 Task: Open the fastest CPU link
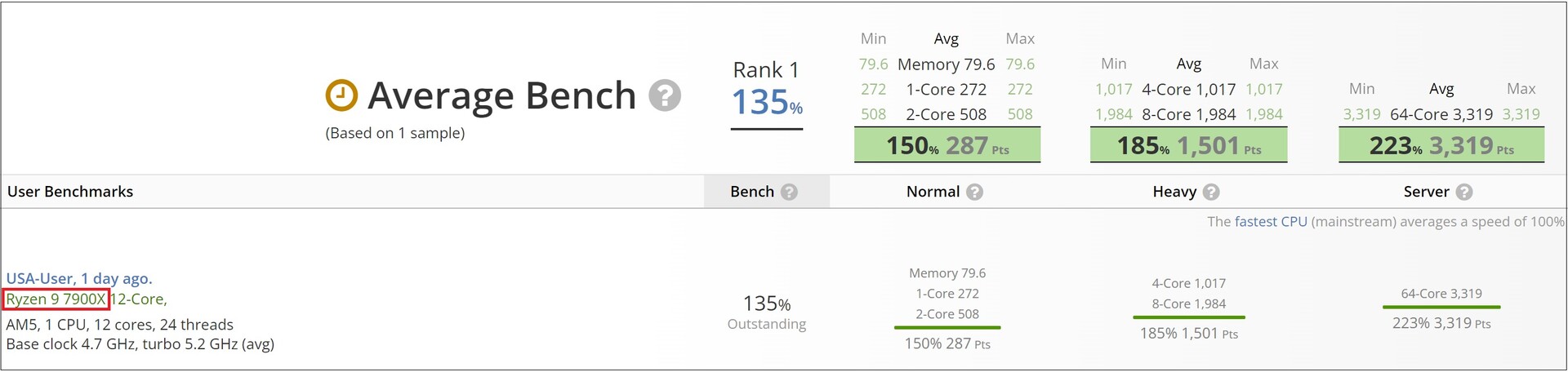pos(1271,222)
